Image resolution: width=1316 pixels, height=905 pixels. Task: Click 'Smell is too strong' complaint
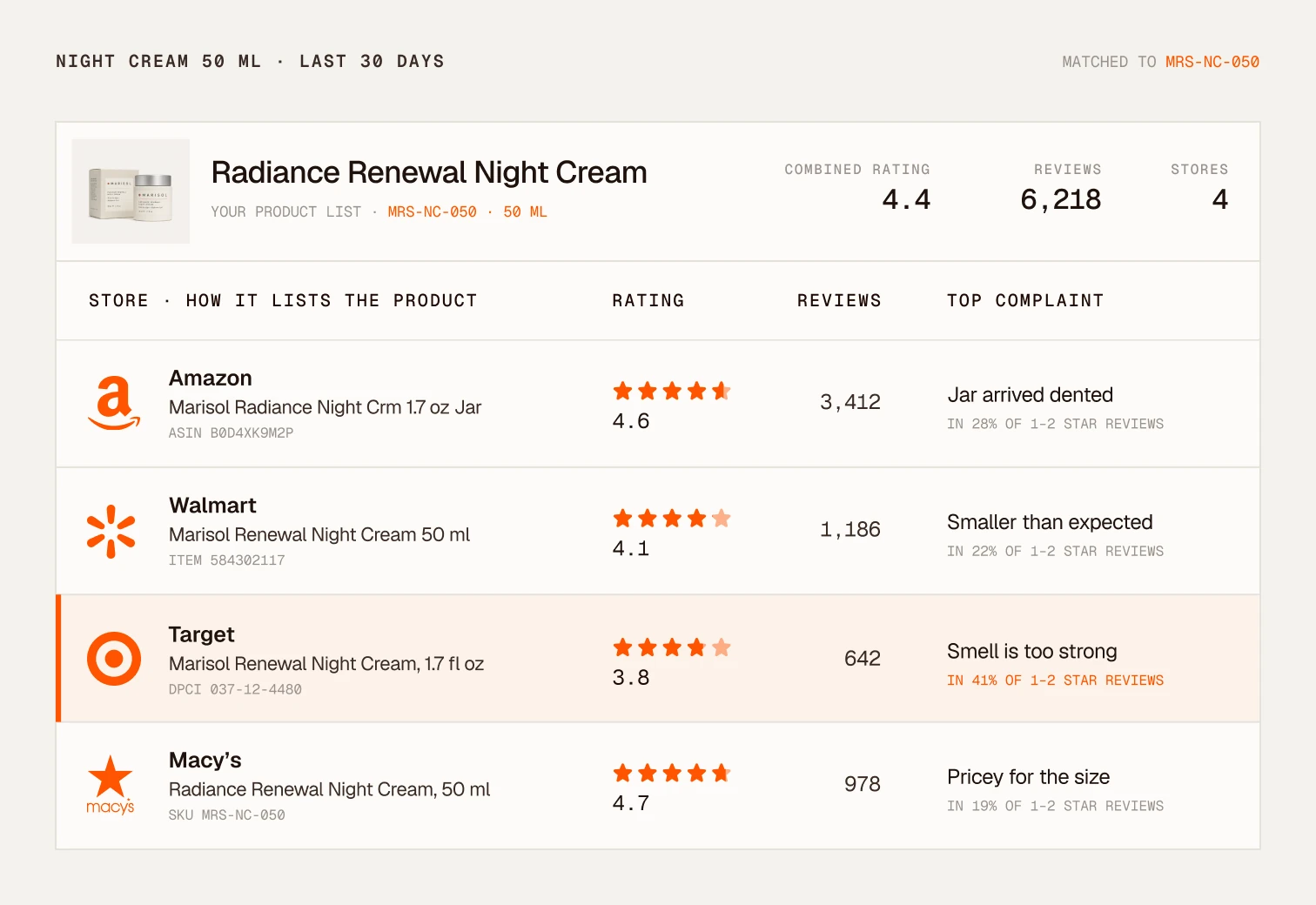coord(1032,652)
